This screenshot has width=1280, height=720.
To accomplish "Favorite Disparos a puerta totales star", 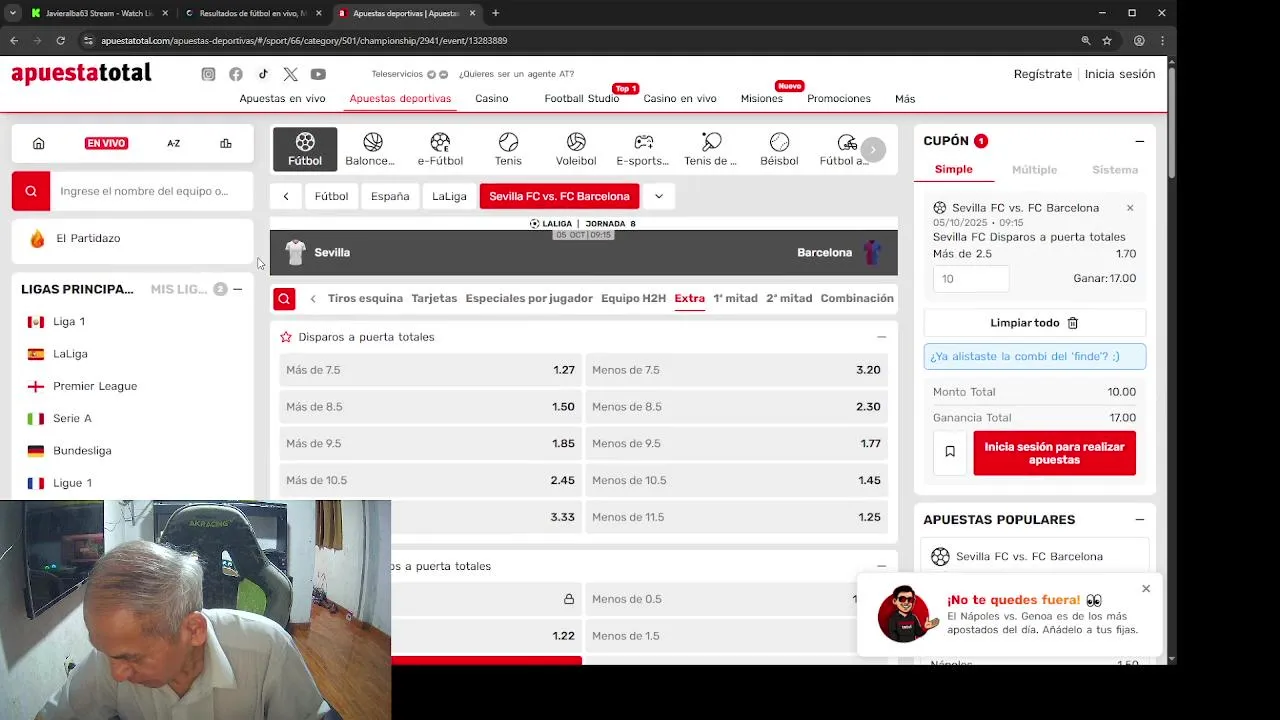I will click(286, 337).
